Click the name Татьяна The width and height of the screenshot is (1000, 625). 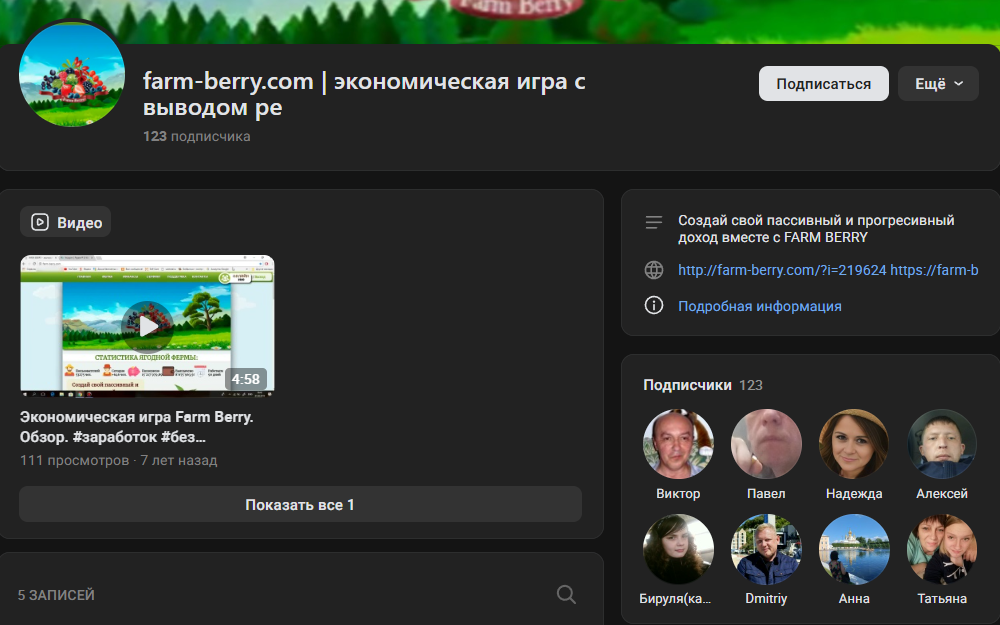tap(942, 599)
